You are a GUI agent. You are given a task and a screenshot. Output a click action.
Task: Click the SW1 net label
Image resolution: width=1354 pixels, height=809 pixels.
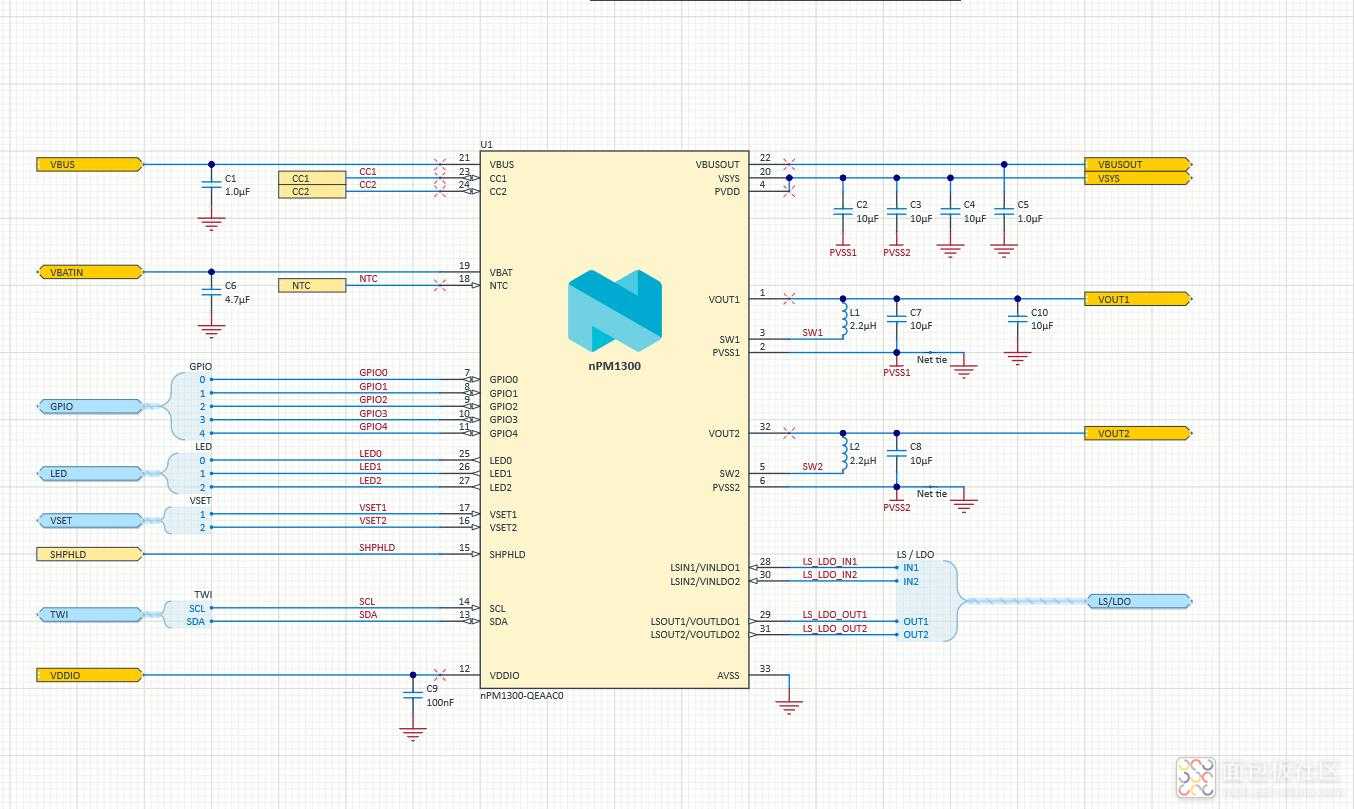[812, 333]
